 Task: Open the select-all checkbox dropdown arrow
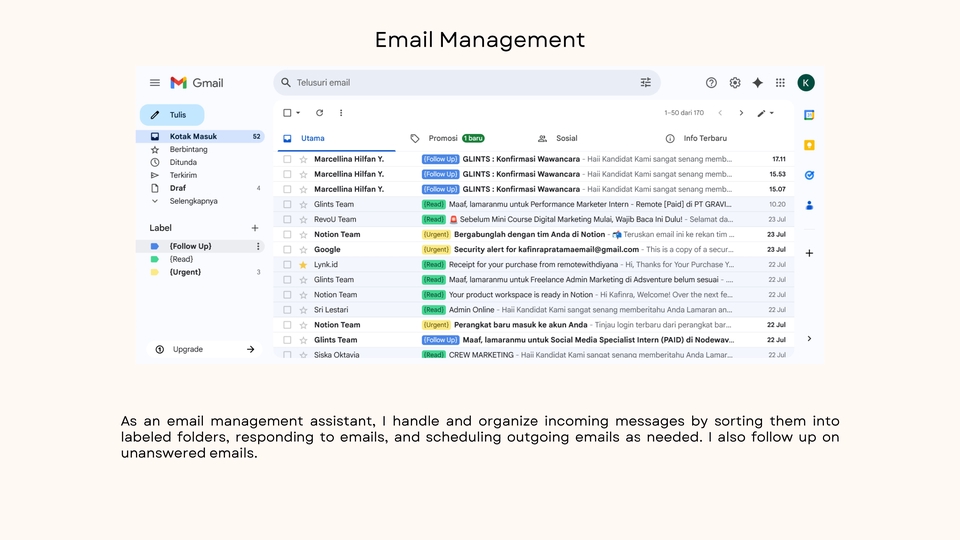coord(298,113)
